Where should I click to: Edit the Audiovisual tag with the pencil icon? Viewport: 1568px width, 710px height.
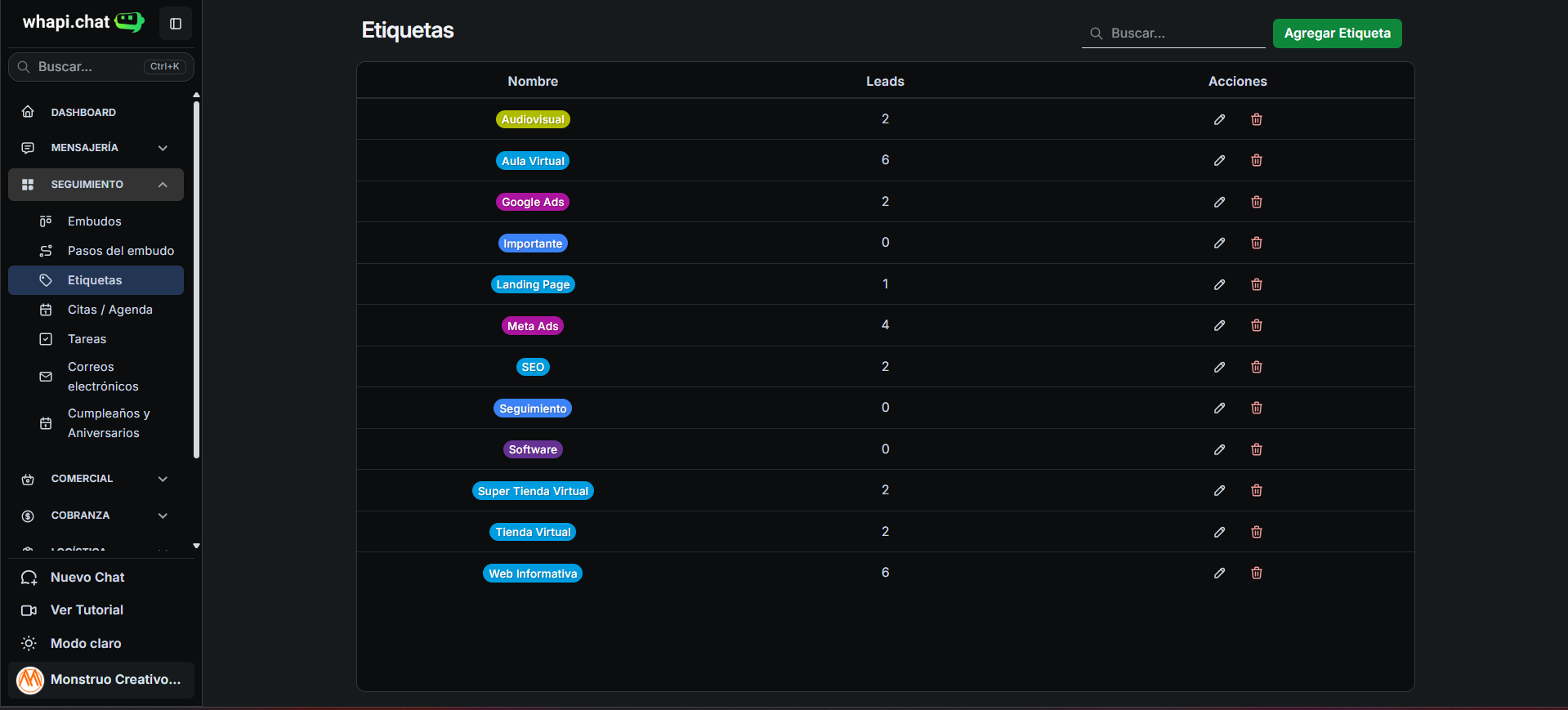coord(1219,119)
